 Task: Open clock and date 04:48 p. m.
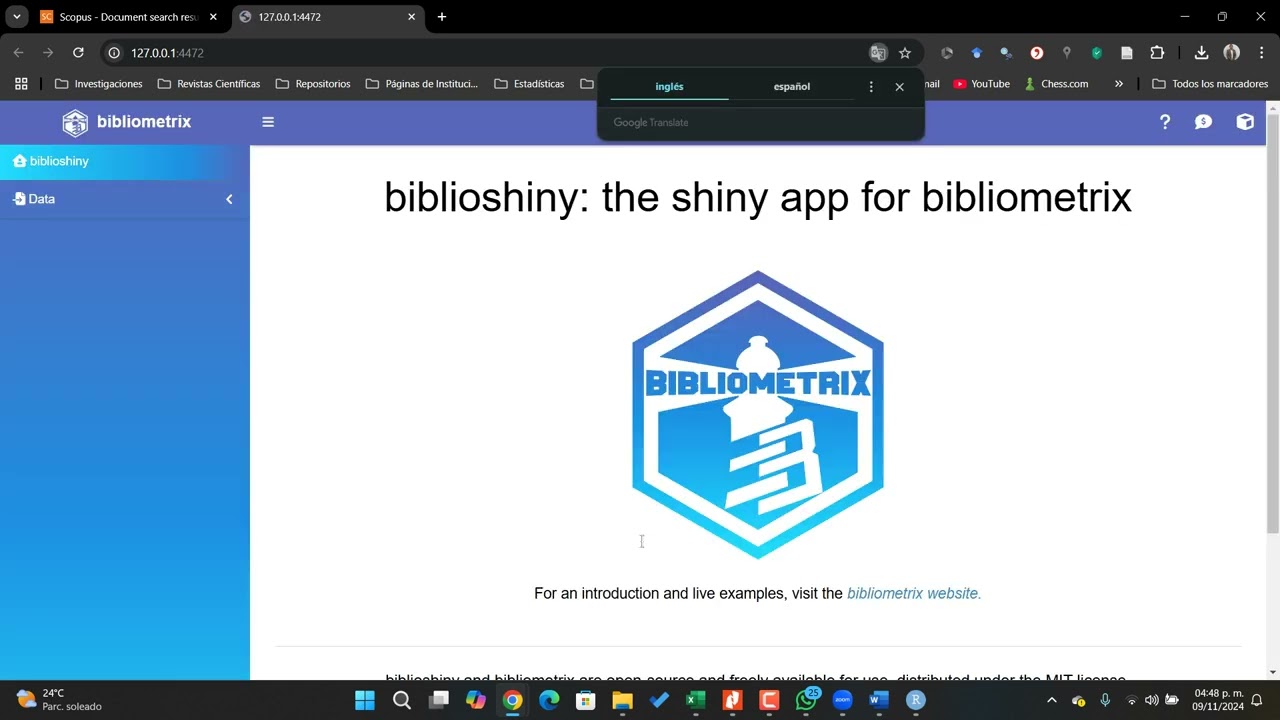click(1217, 700)
